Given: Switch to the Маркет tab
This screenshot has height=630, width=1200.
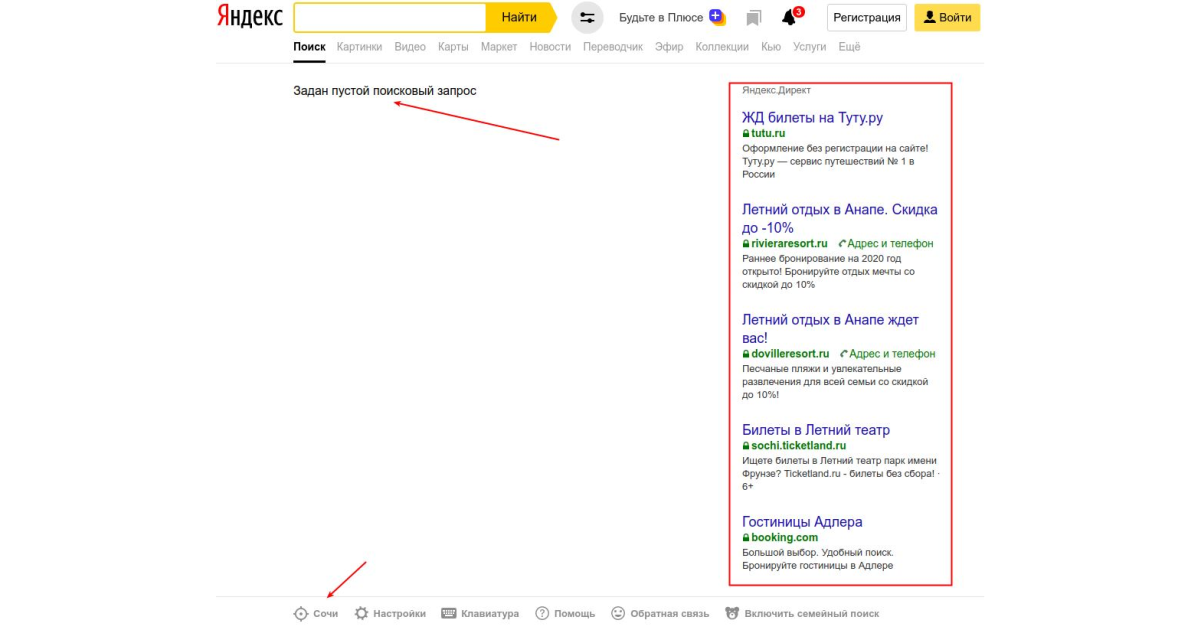Looking at the screenshot, I should [499, 47].
